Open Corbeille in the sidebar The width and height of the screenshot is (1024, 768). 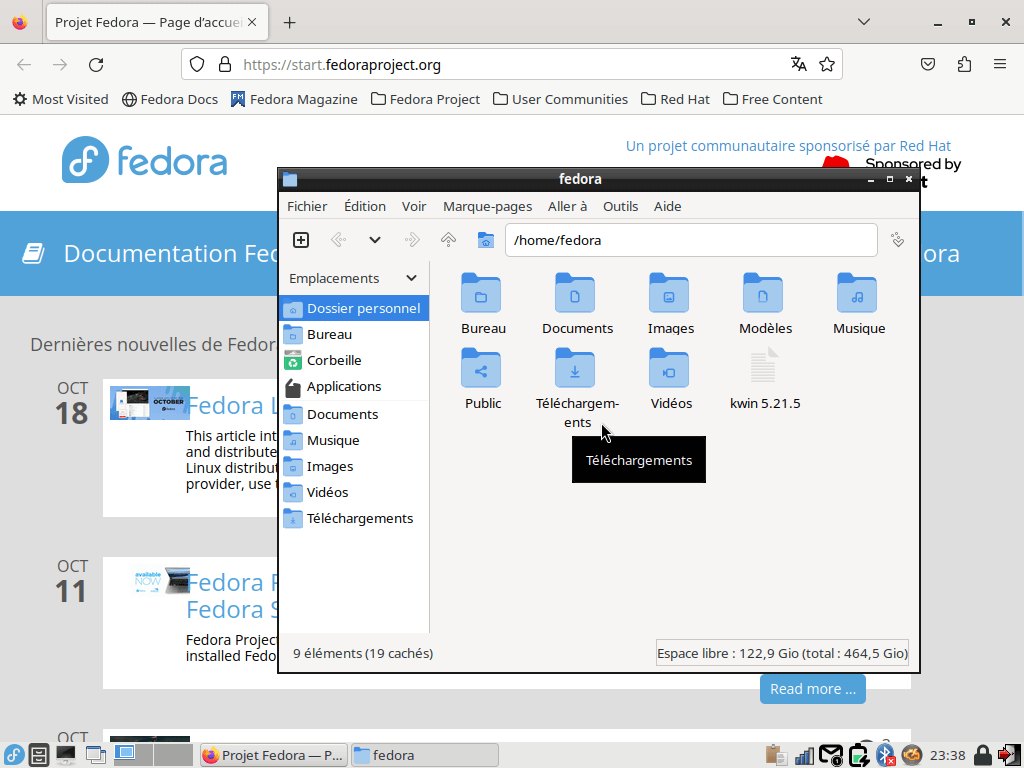click(x=354, y=360)
